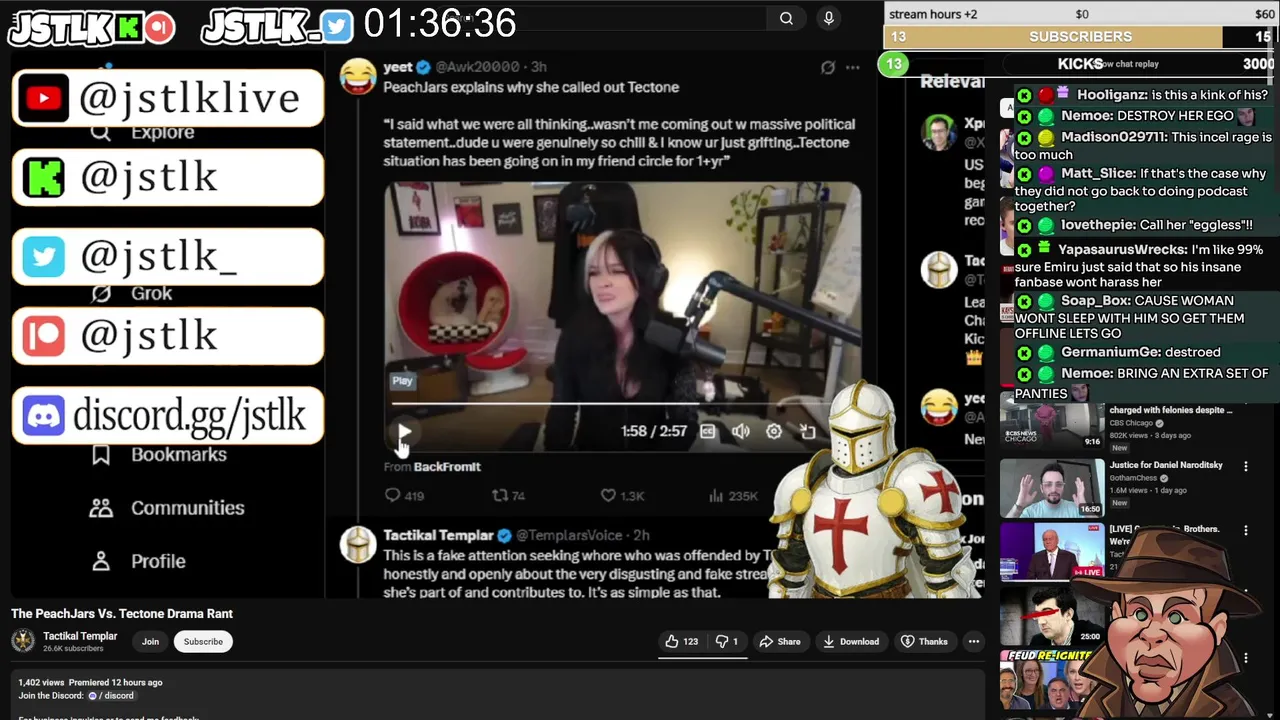Open menu for Justice for Daniel Naroditsky video

(1246, 466)
